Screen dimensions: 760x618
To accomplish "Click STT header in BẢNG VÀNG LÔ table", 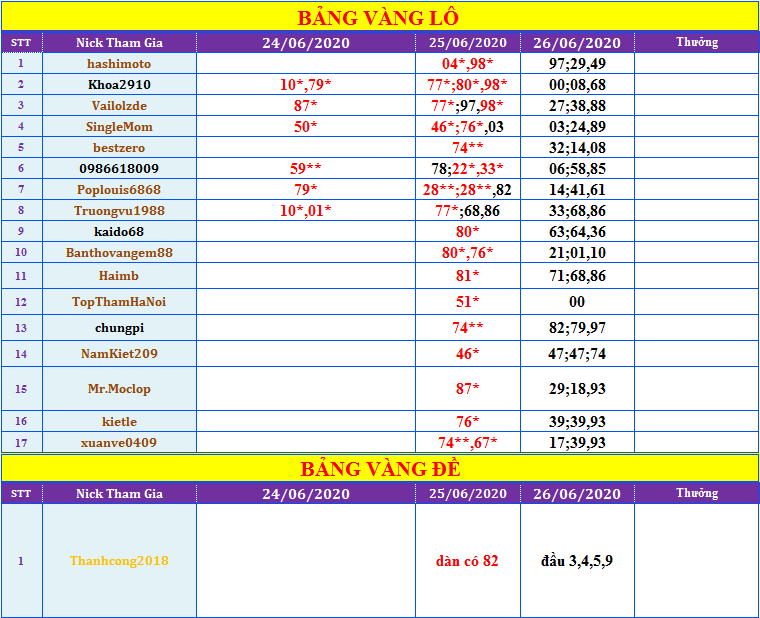I will pyautogui.click(x=21, y=43).
